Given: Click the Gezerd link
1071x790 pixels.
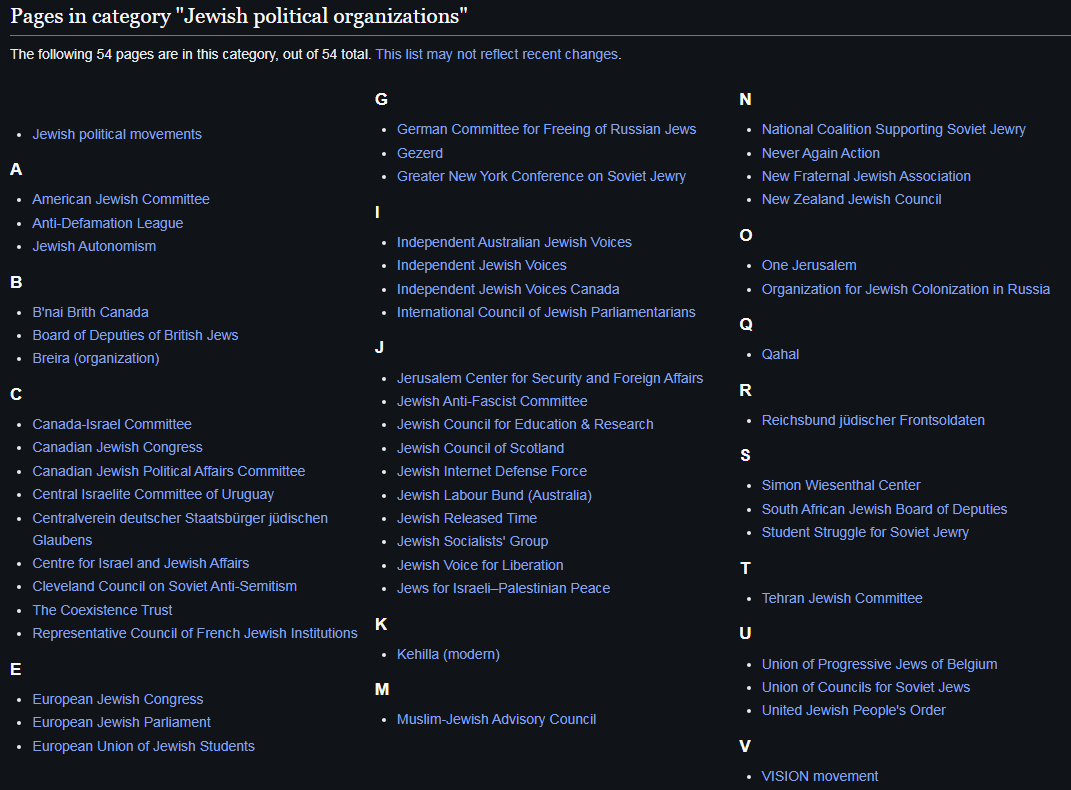Looking at the screenshot, I should click(420, 153).
